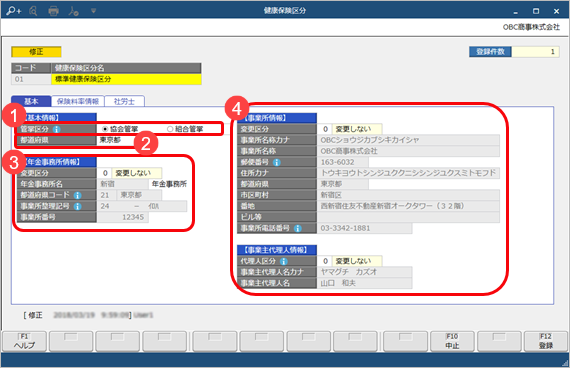Image resolution: width=570 pixels, height=368 pixels.
Task: Click 事業所番号 field showing 12345
Action: click(123, 217)
